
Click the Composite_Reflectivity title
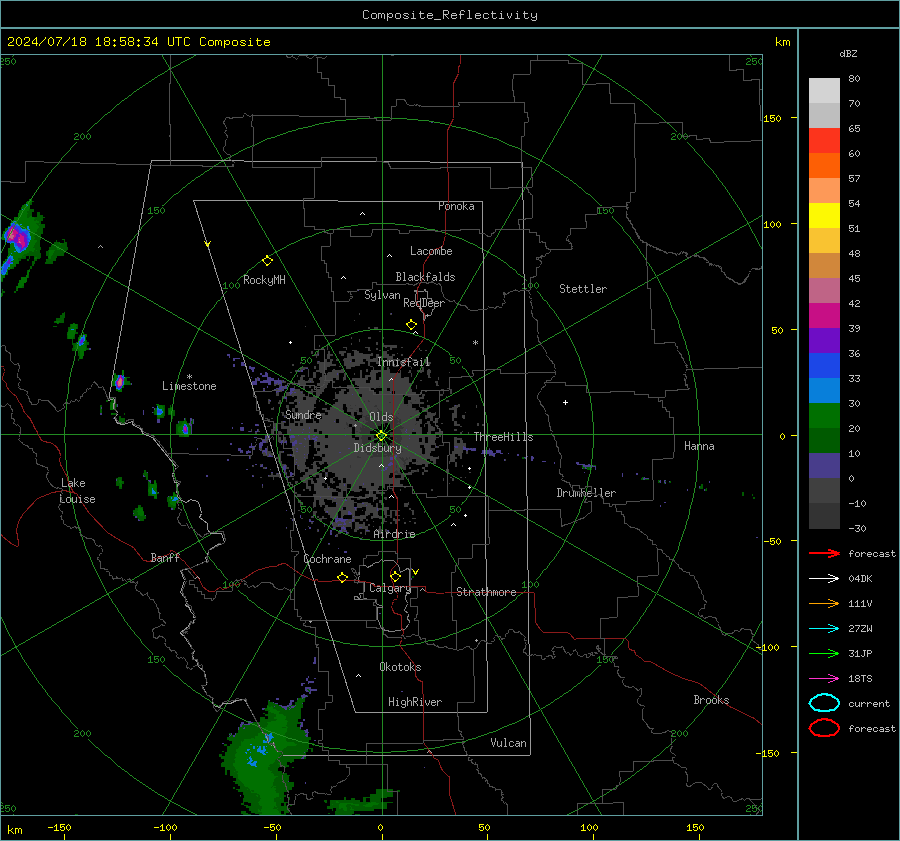point(449,15)
